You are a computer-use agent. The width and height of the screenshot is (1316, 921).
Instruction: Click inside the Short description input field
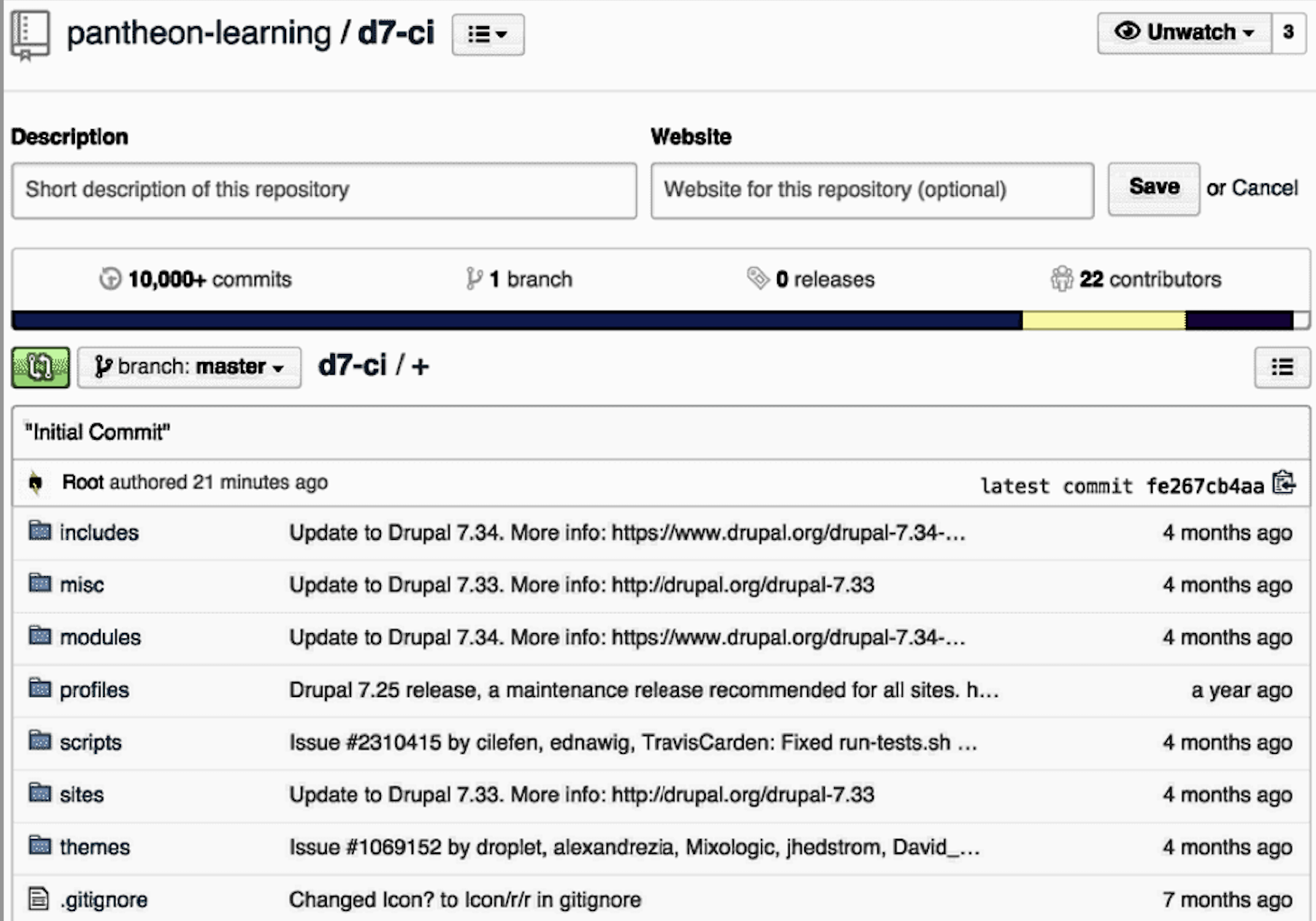[x=325, y=190]
